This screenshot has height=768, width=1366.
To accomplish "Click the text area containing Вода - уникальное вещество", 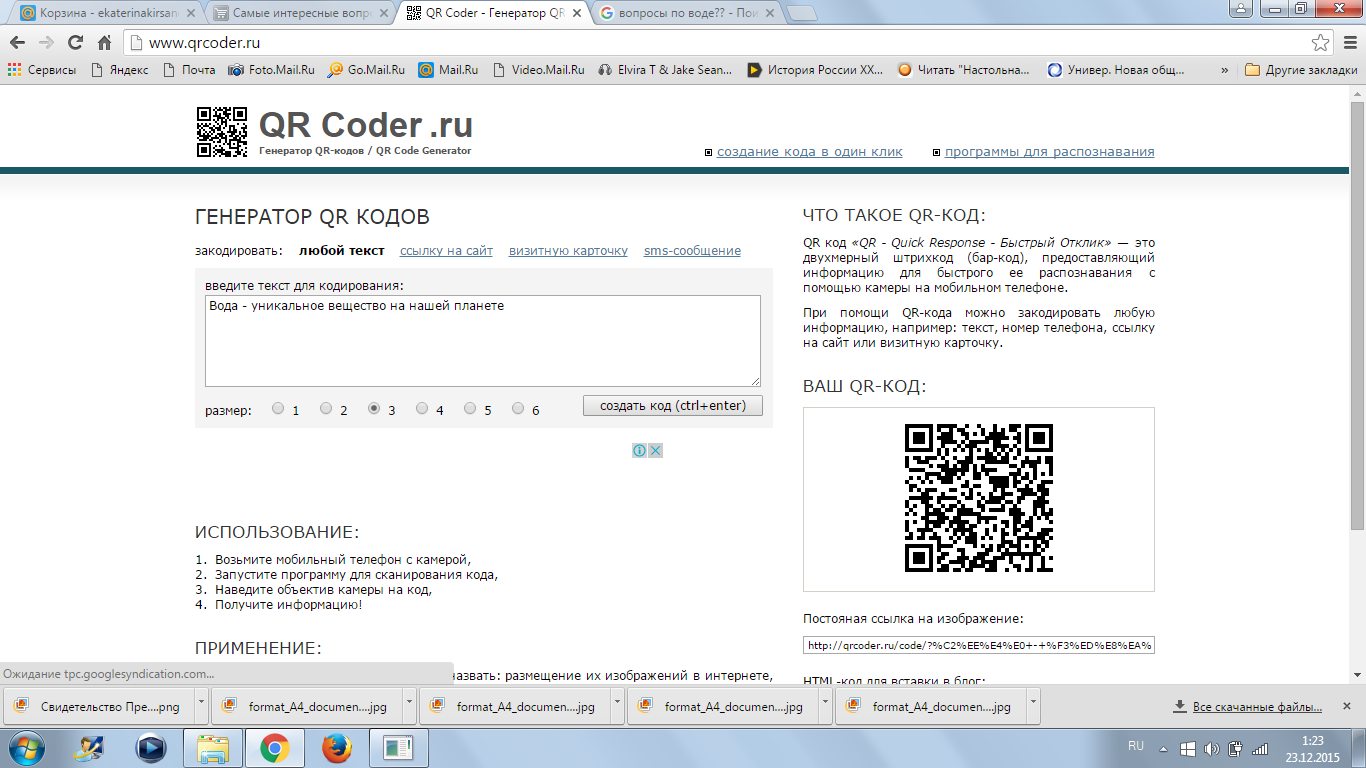I will click(x=483, y=341).
